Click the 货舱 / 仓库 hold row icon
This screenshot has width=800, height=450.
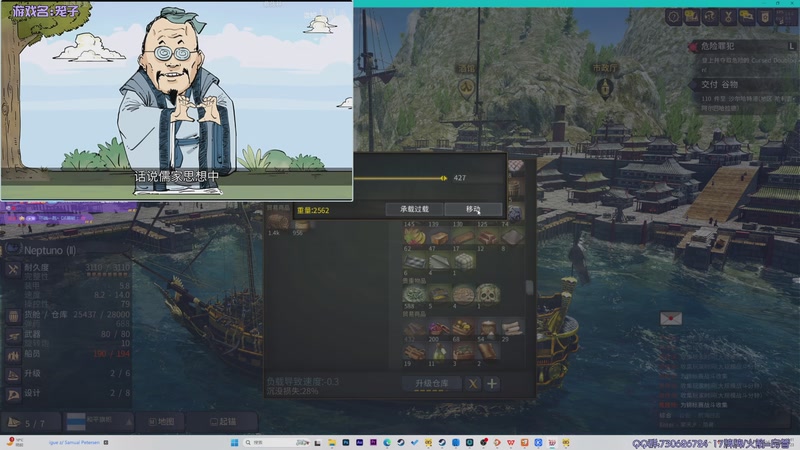click(13, 316)
